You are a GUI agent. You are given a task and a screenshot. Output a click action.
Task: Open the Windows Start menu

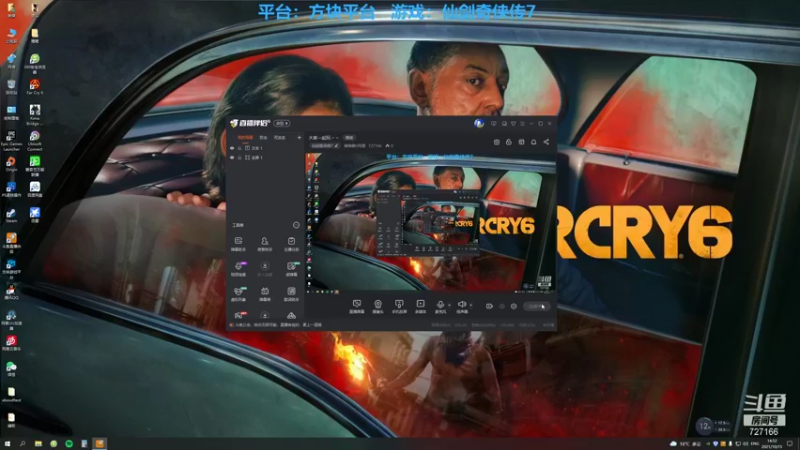(7, 444)
